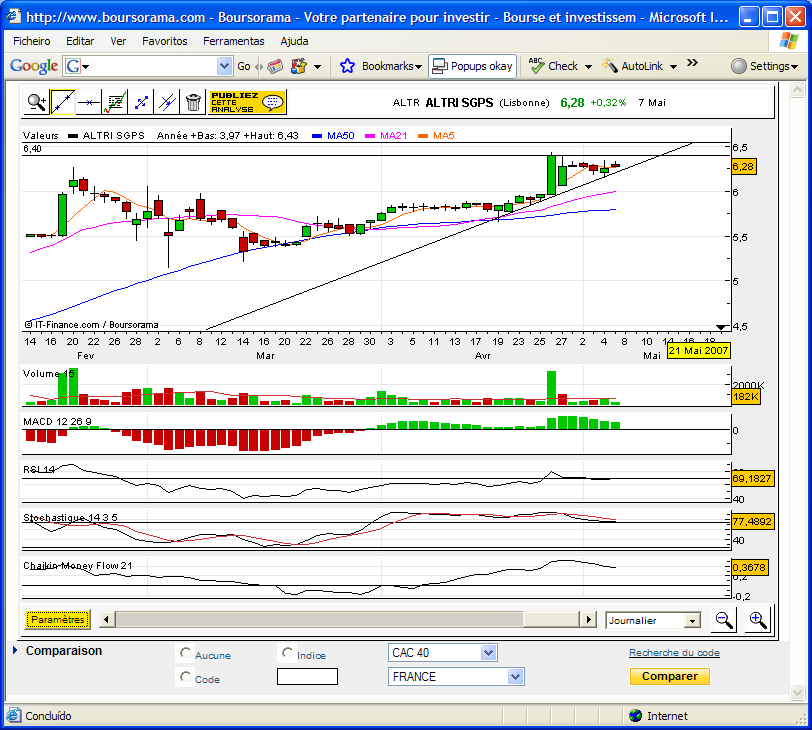Image resolution: width=812 pixels, height=730 pixels.
Task: Zoom out the chart with minus magnifier
Action: [x=723, y=619]
